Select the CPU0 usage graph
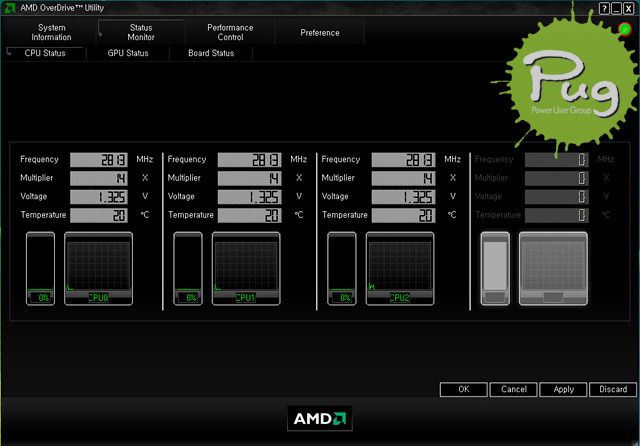 (x=98, y=268)
